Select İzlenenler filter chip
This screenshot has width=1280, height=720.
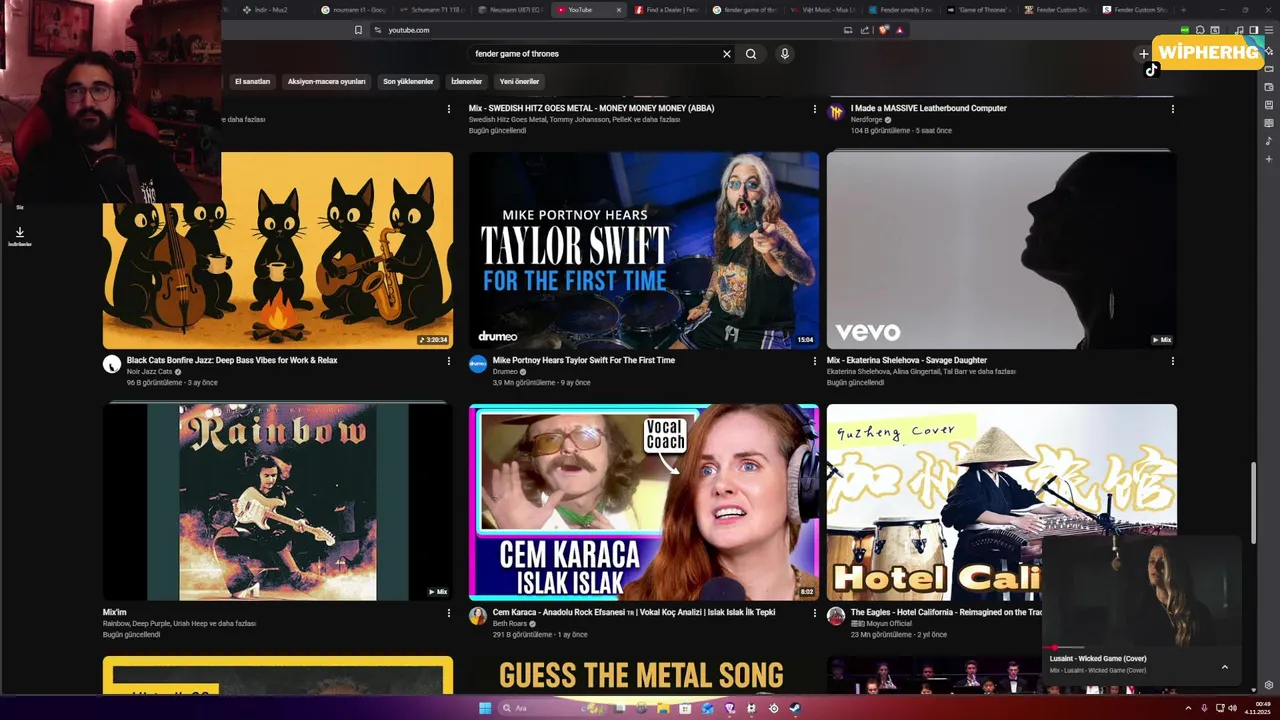(467, 82)
